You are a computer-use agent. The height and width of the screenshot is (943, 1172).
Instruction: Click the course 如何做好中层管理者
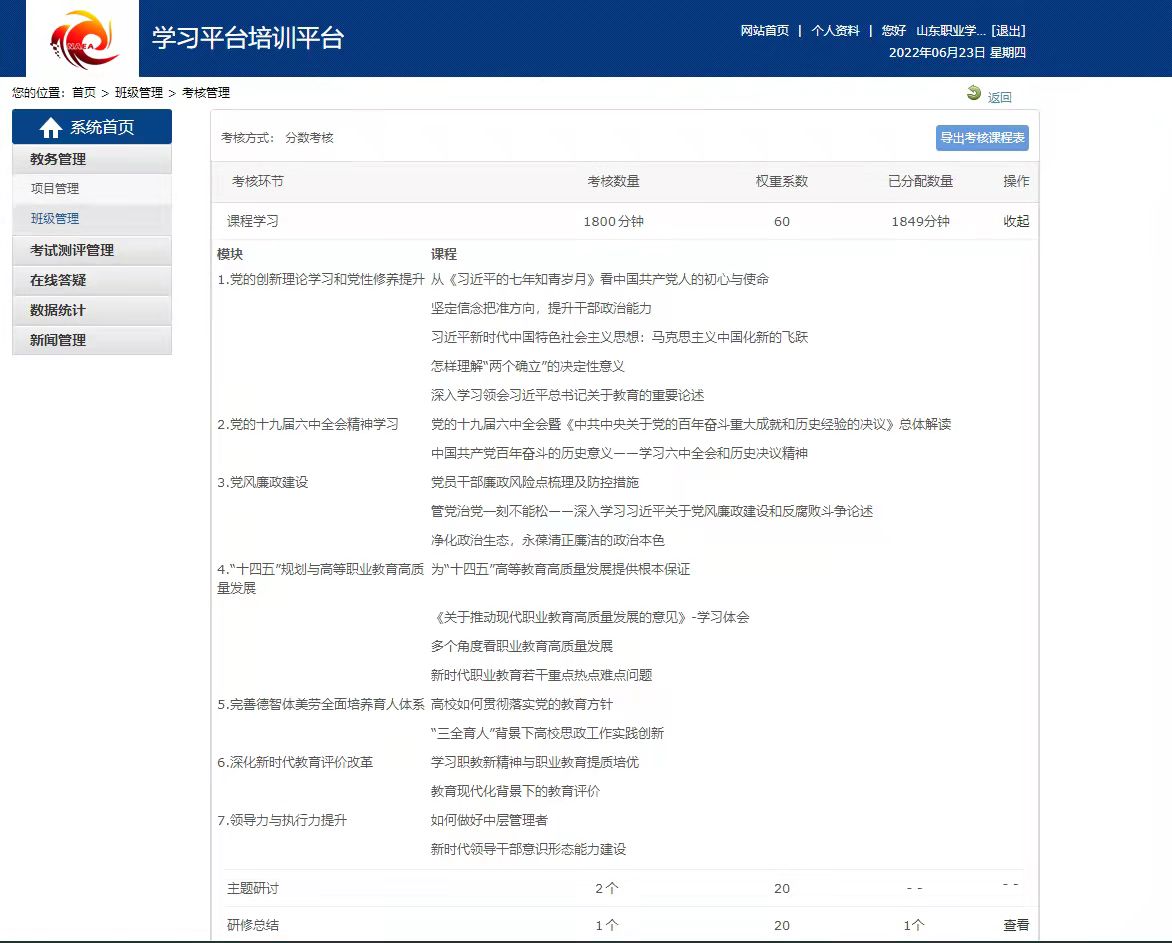(x=489, y=820)
